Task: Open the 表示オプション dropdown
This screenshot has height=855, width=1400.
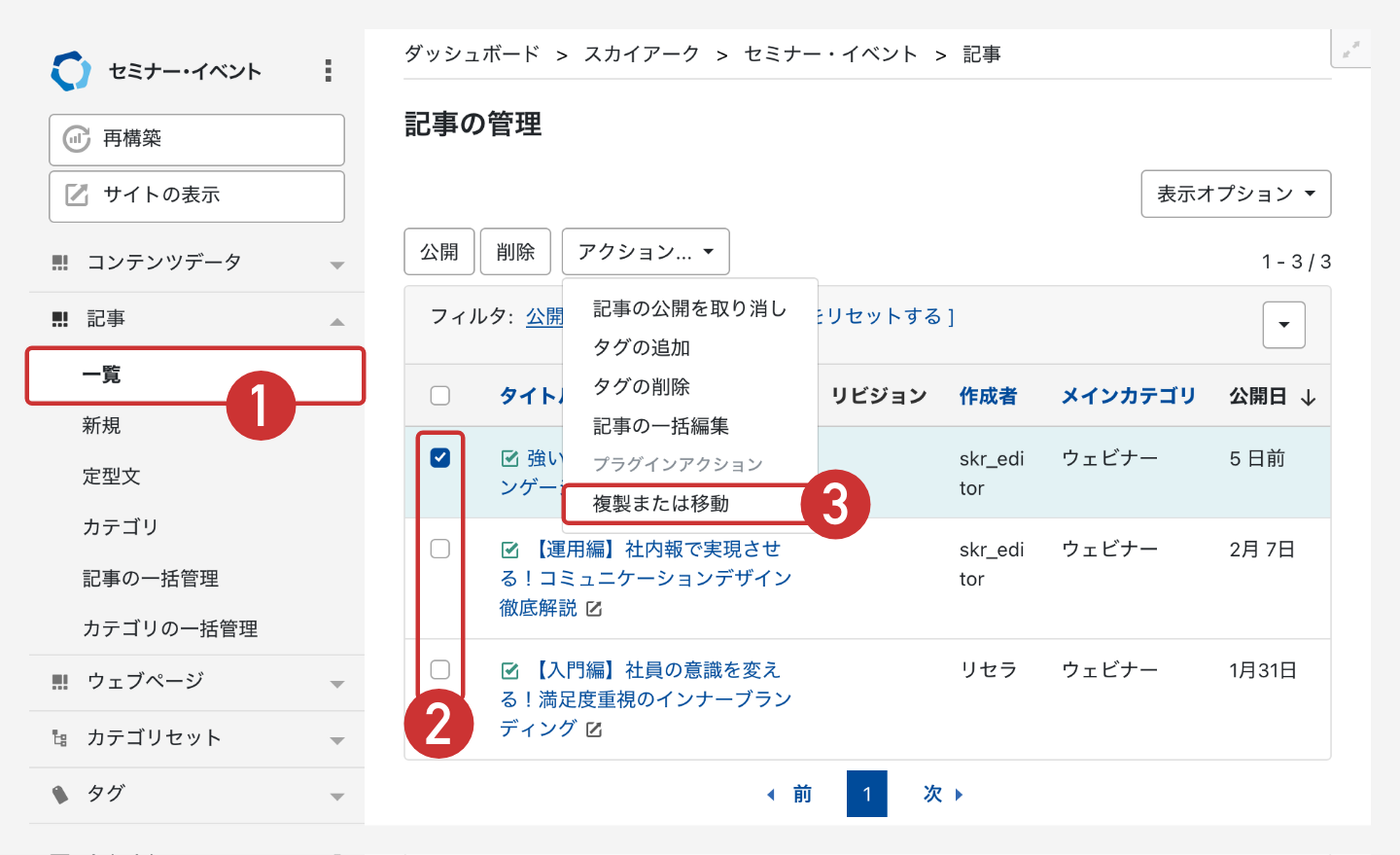Action: (x=1236, y=195)
